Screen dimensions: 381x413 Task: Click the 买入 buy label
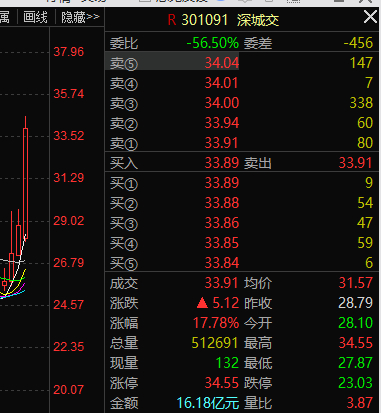click(124, 163)
